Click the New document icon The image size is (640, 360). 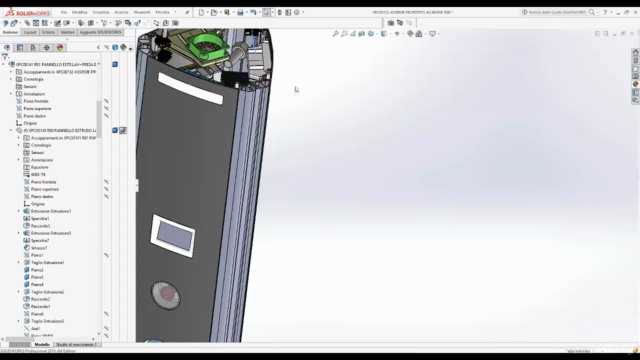coord(201,12)
